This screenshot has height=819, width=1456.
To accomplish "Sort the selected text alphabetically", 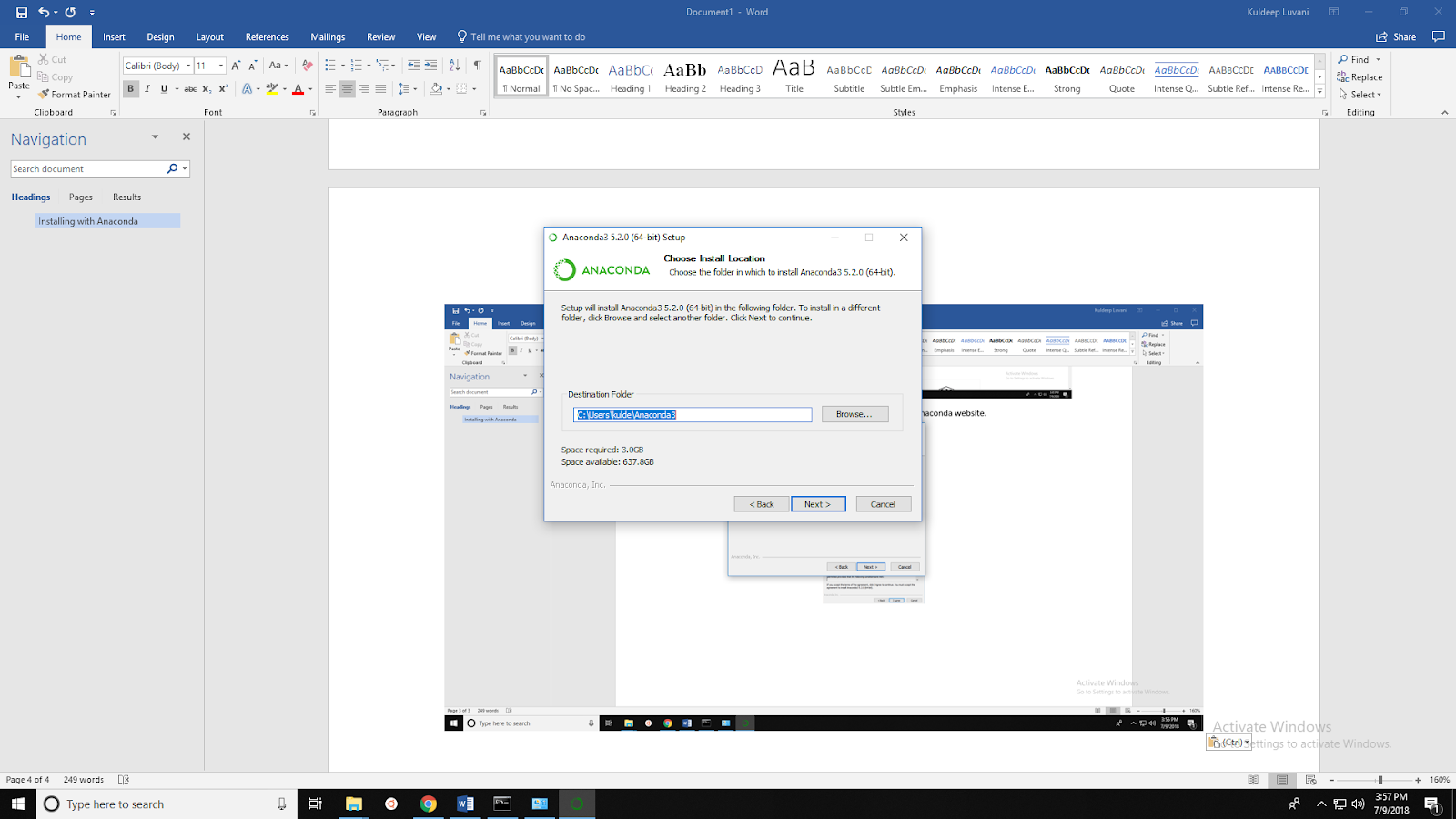I will click(454, 66).
